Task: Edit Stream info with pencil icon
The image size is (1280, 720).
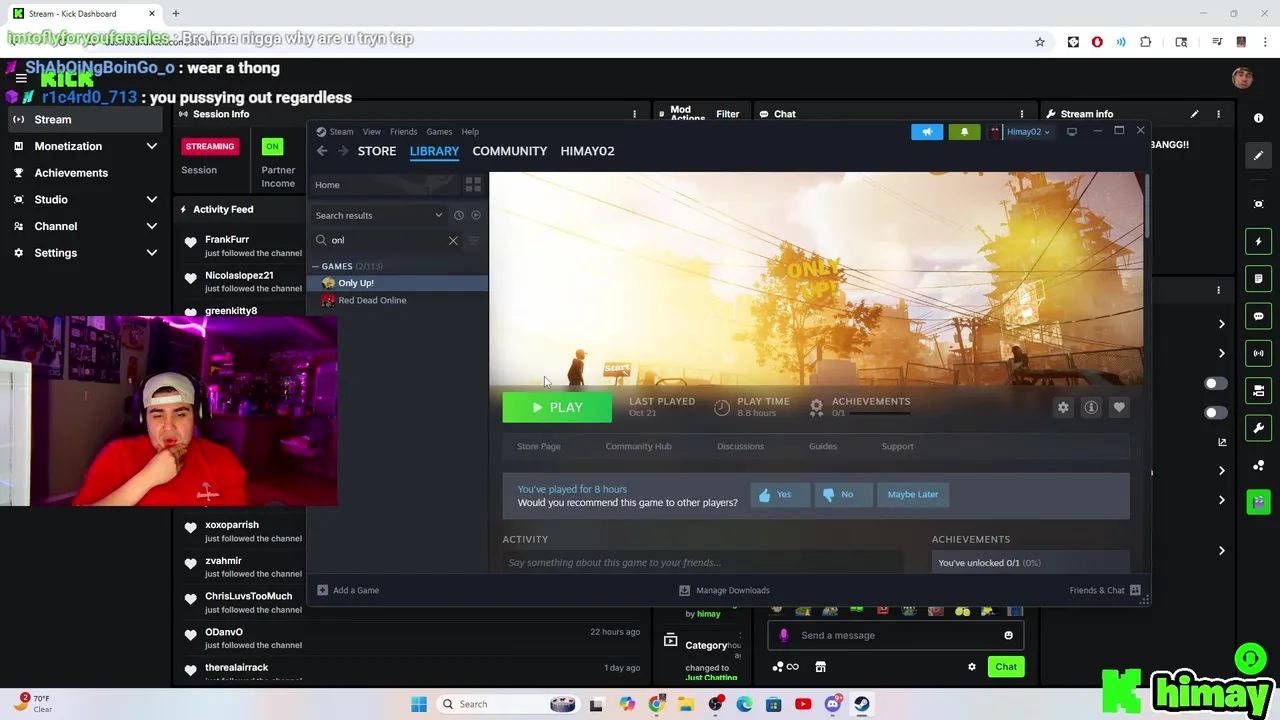Action: pyautogui.click(x=1194, y=114)
